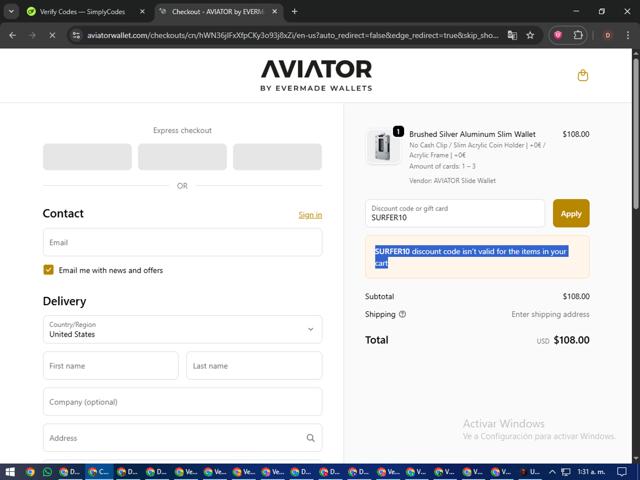Click the Contact section heading
640x480 pixels.
[63, 213]
